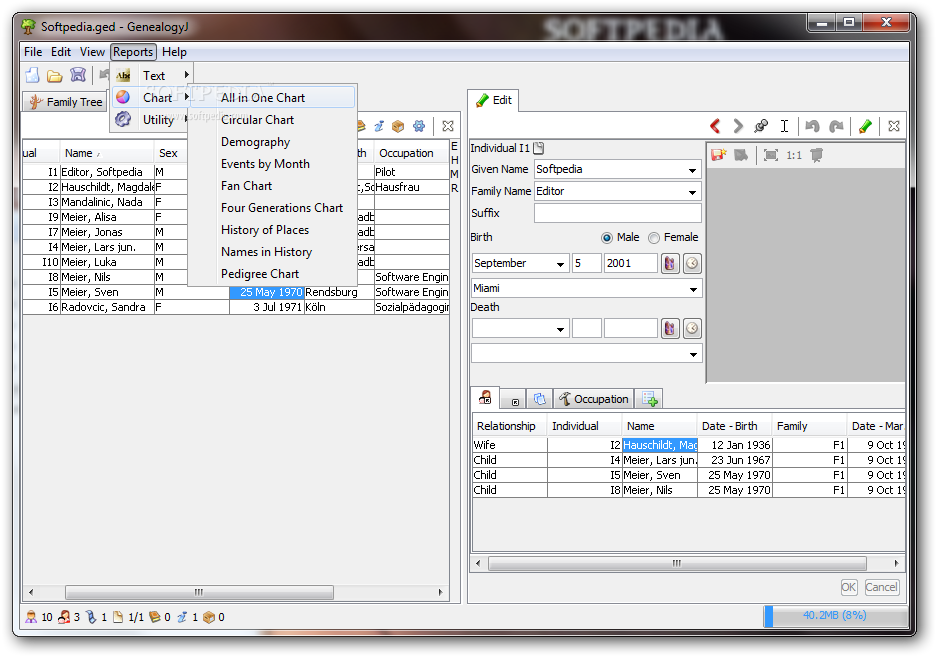
Task: Choose Pedigree Chart report
Action: (x=272, y=274)
